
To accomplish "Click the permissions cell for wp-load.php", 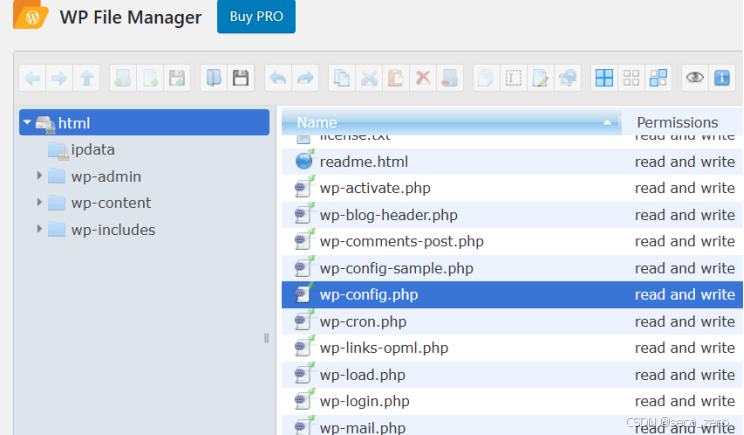I will pyautogui.click(x=685, y=375).
